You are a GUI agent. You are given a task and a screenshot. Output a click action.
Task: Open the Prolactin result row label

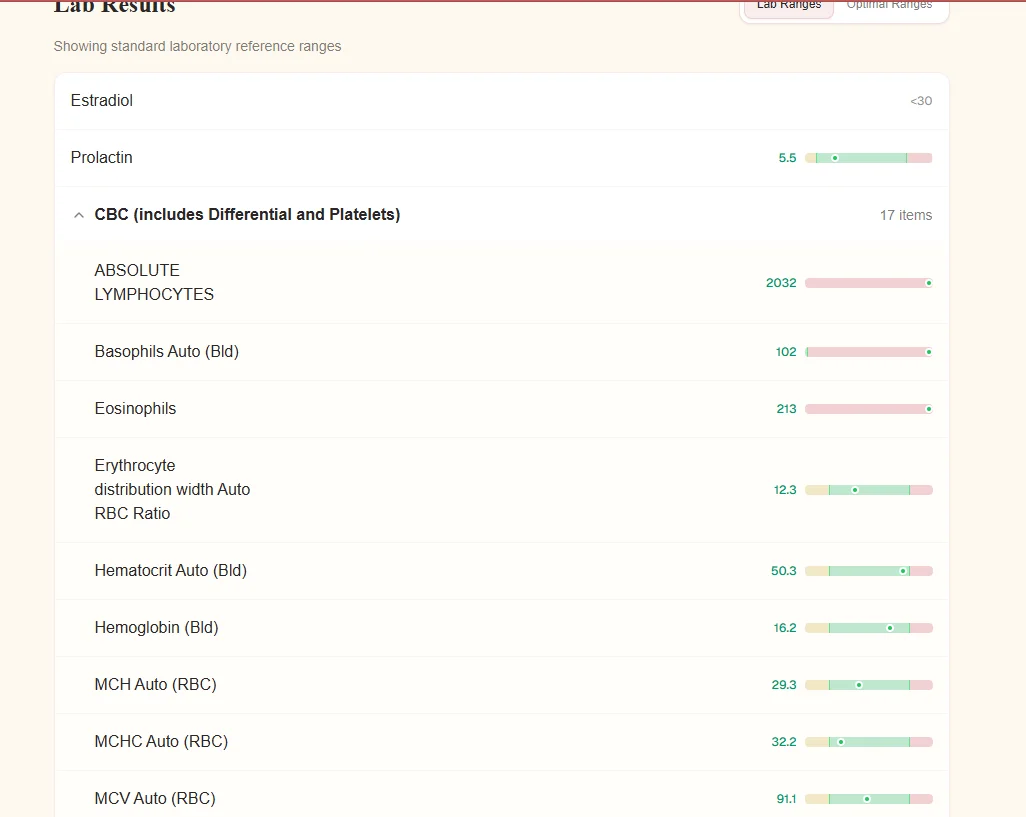(101, 158)
